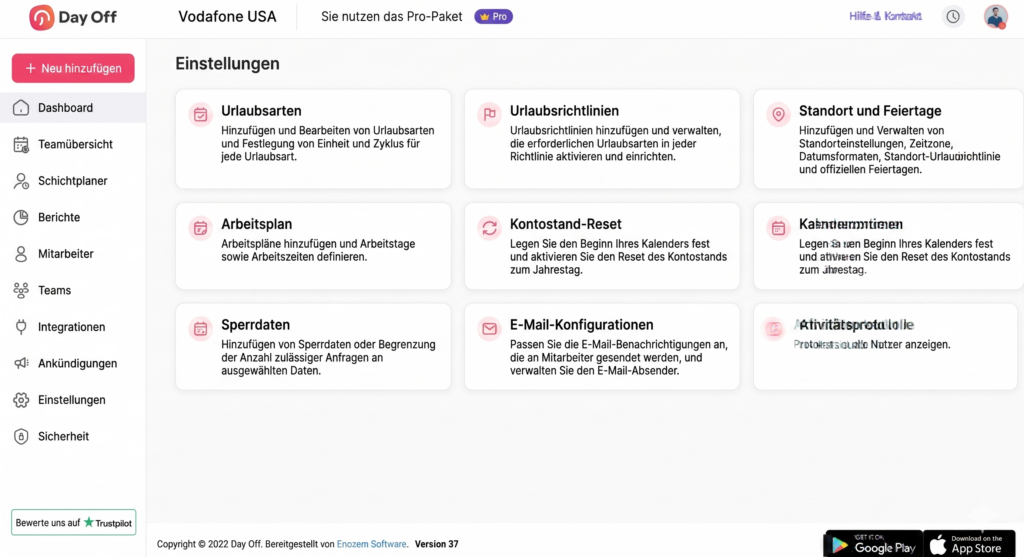Click the Hilfe & Kontakt link
Image resolution: width=1024 pixels, height=557 pixels.
point(885,17)
